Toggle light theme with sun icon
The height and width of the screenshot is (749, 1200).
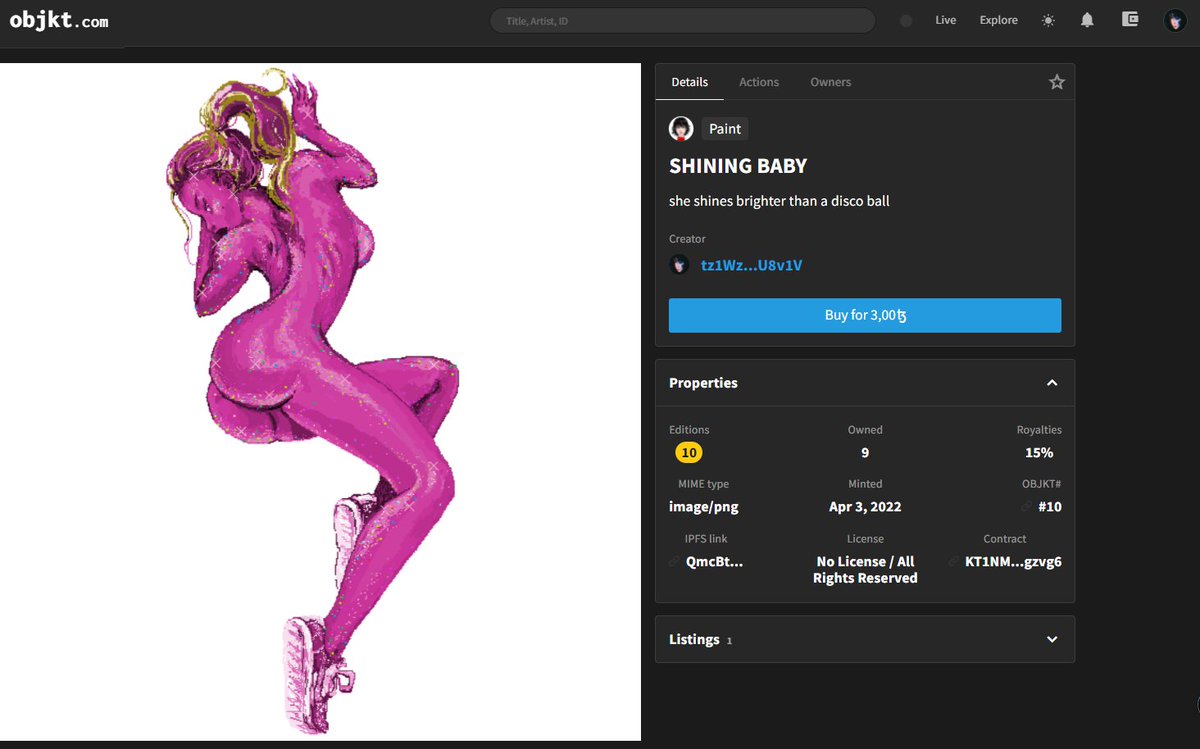1048,20
